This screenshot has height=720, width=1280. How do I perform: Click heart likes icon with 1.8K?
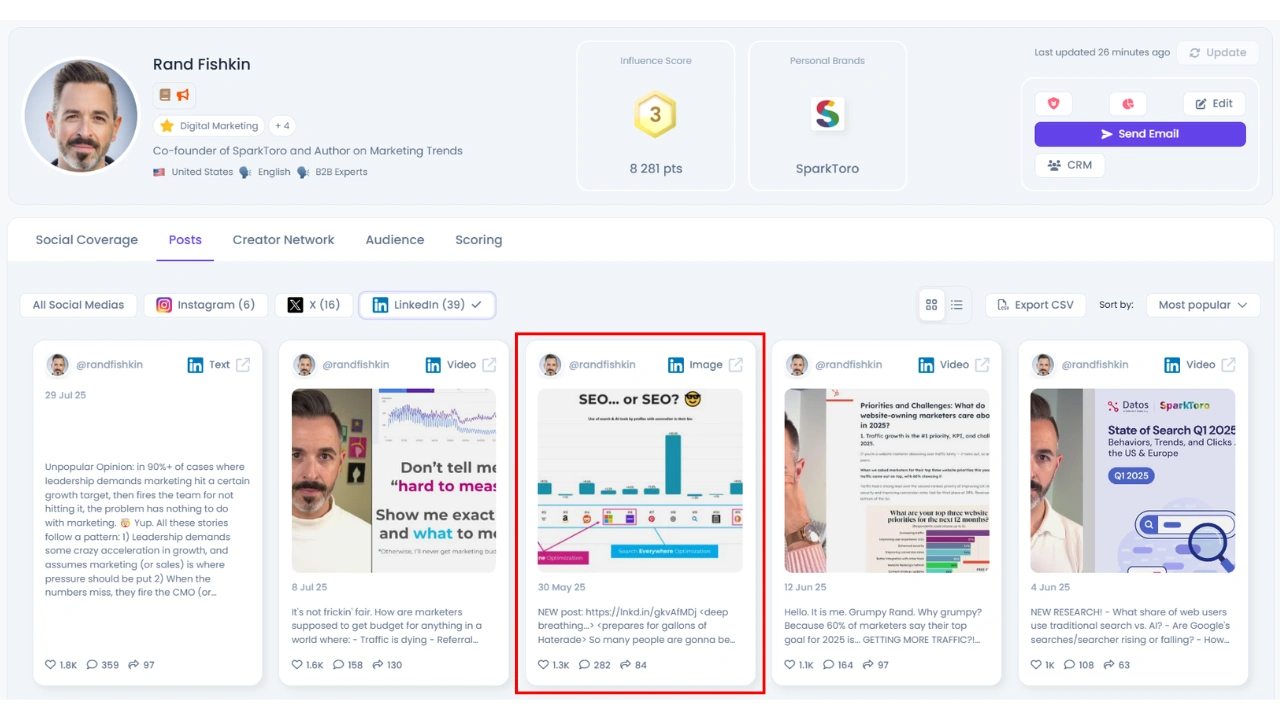tap(51, 664)
